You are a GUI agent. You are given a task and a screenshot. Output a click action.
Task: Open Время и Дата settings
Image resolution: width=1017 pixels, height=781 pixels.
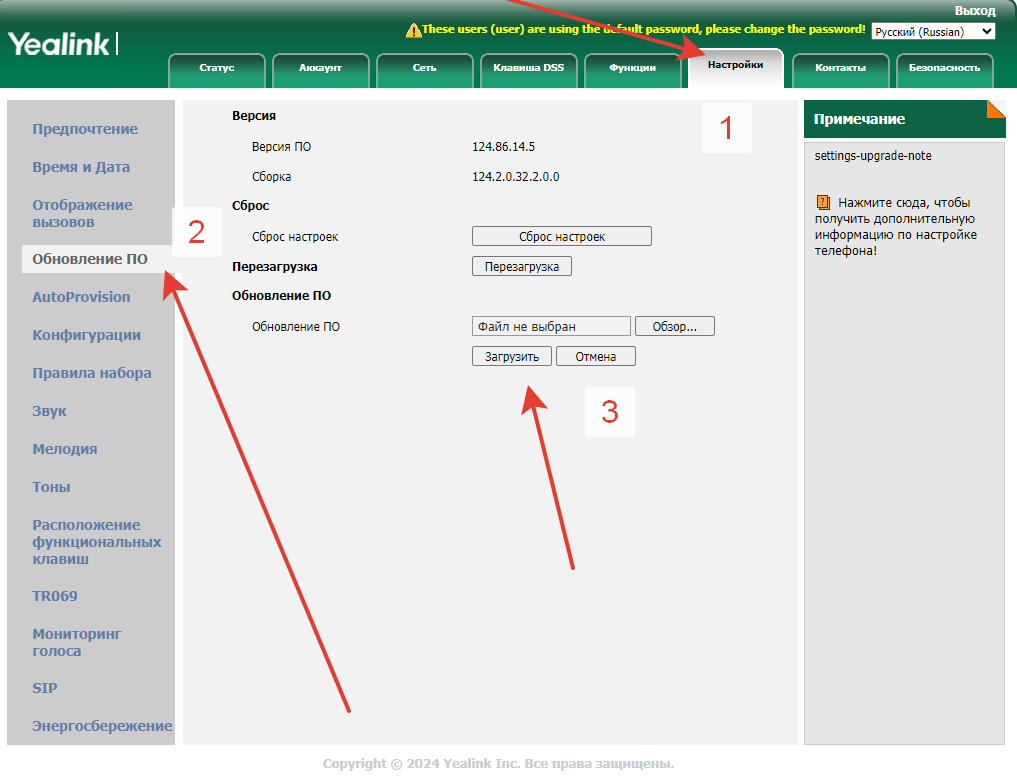[x=81, y=167]
